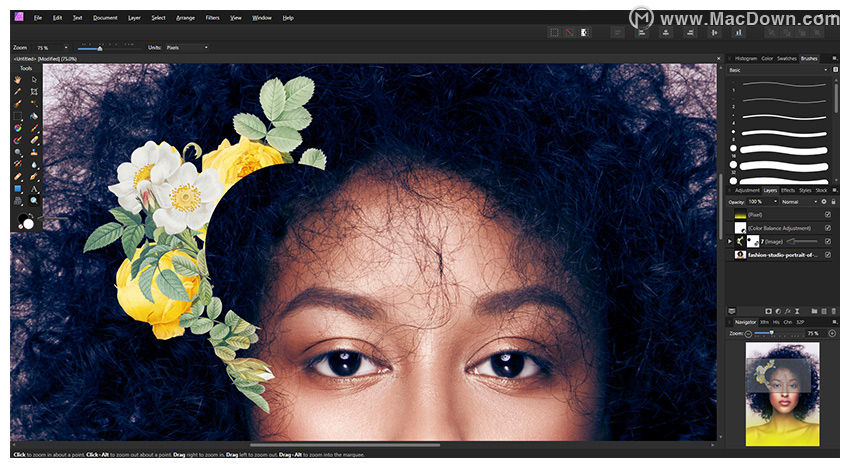The height and width of the screenshot is (468, 850).
Task: Select the Paint Mixer Brush tool
Action: tap(18, 140)
